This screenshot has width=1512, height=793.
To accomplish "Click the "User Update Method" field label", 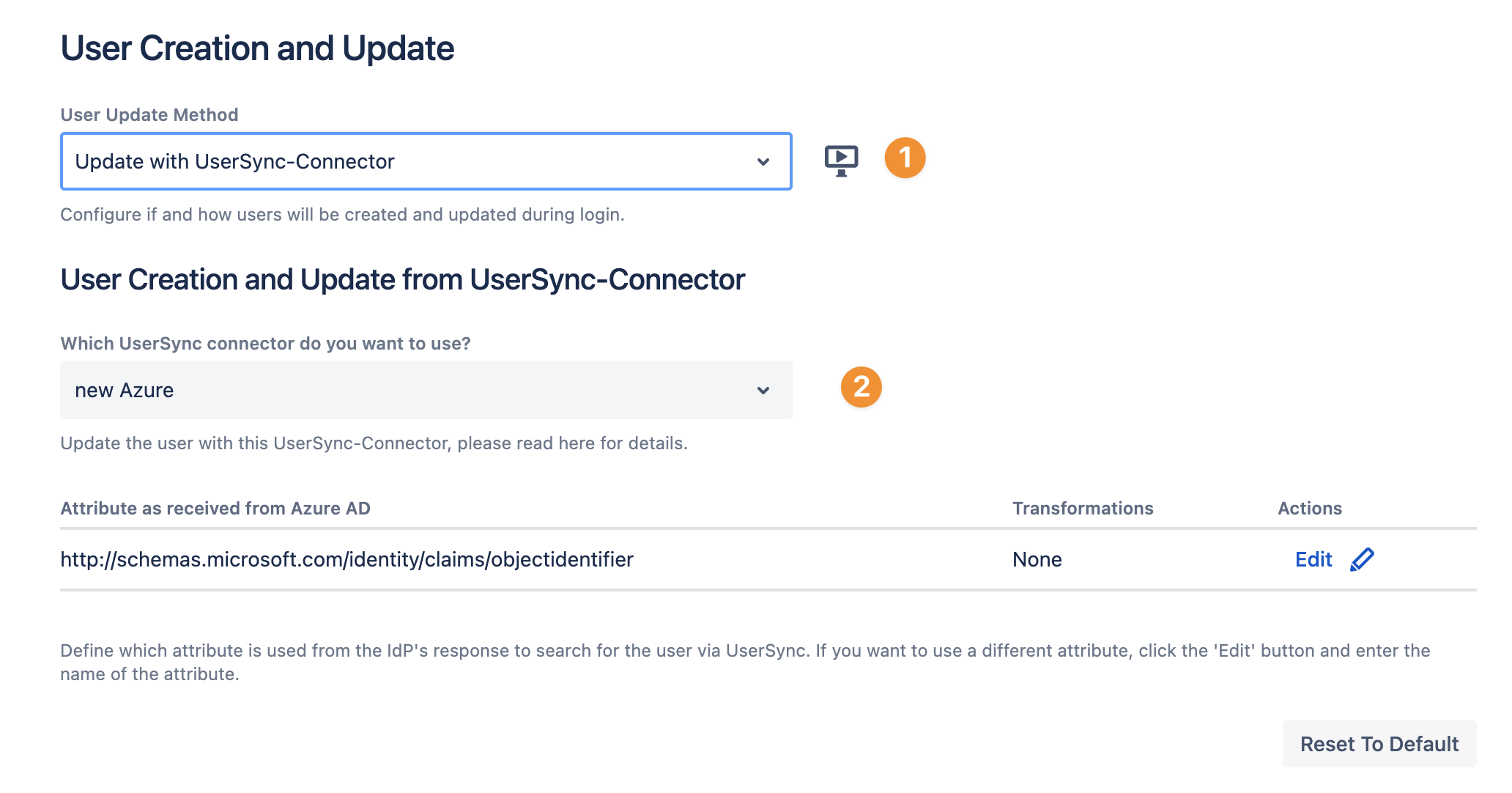I will click(149, 115).
